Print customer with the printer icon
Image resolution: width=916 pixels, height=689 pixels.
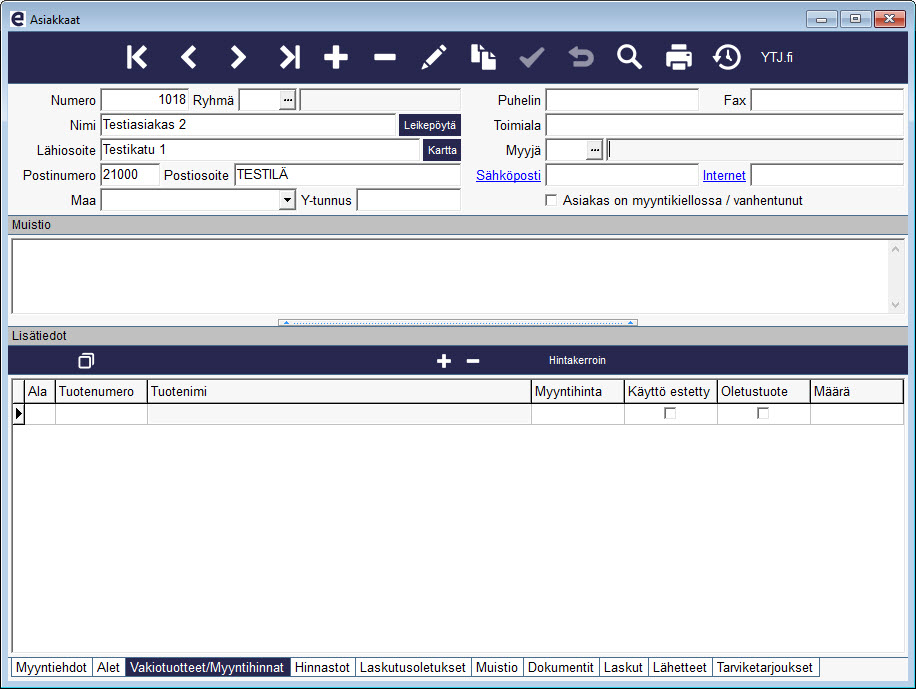[679, 57]
